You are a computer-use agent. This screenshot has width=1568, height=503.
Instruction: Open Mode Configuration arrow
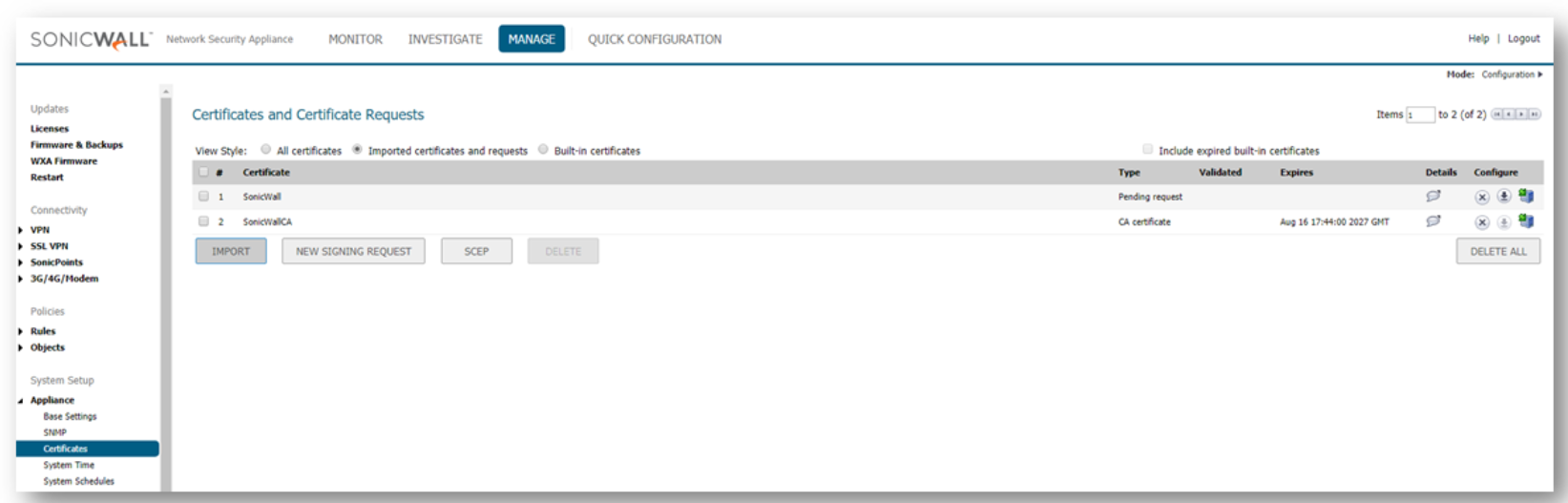tap(1539, 74)
